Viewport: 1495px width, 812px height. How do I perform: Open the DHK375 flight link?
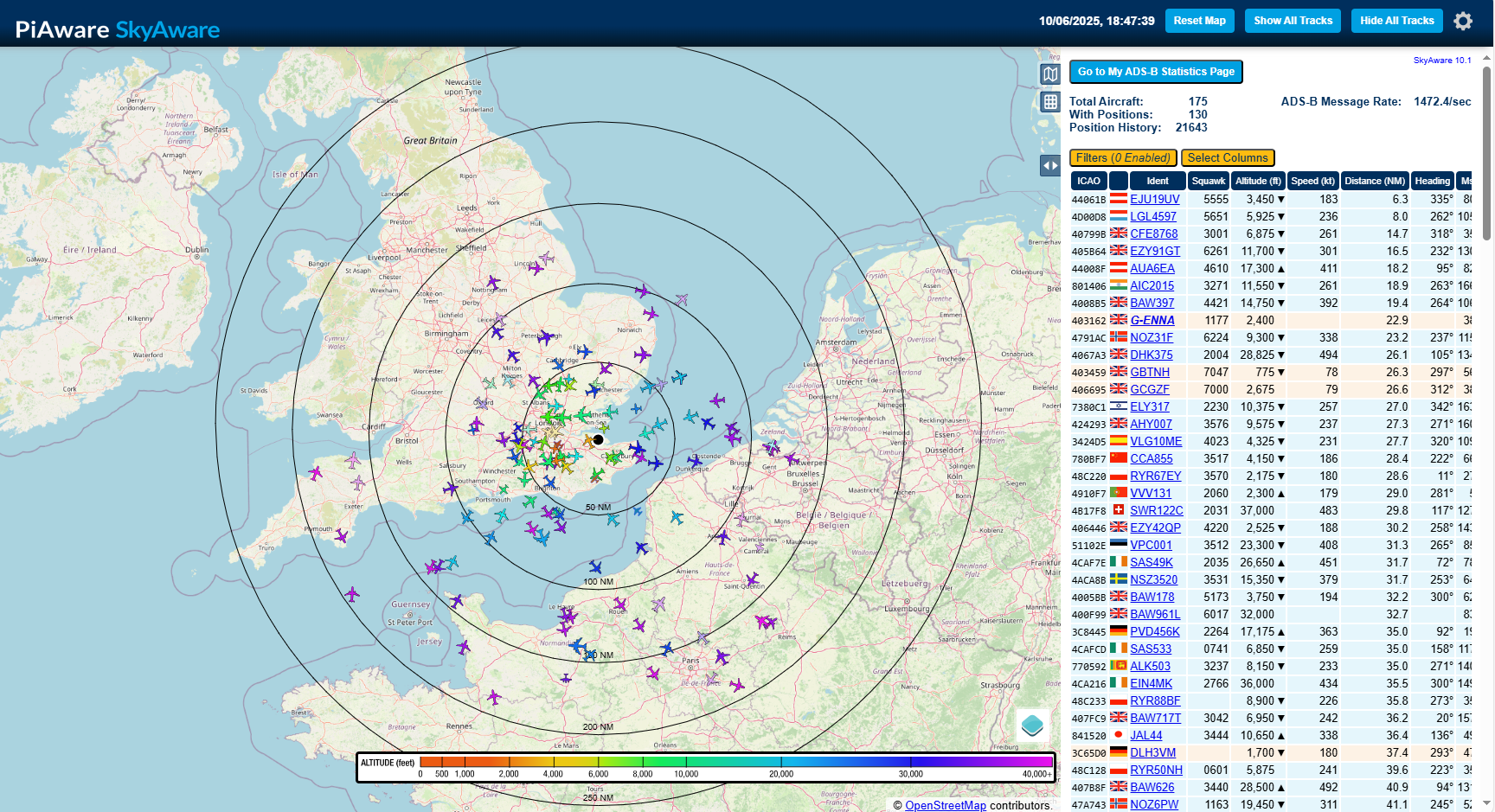point(1152,355)
